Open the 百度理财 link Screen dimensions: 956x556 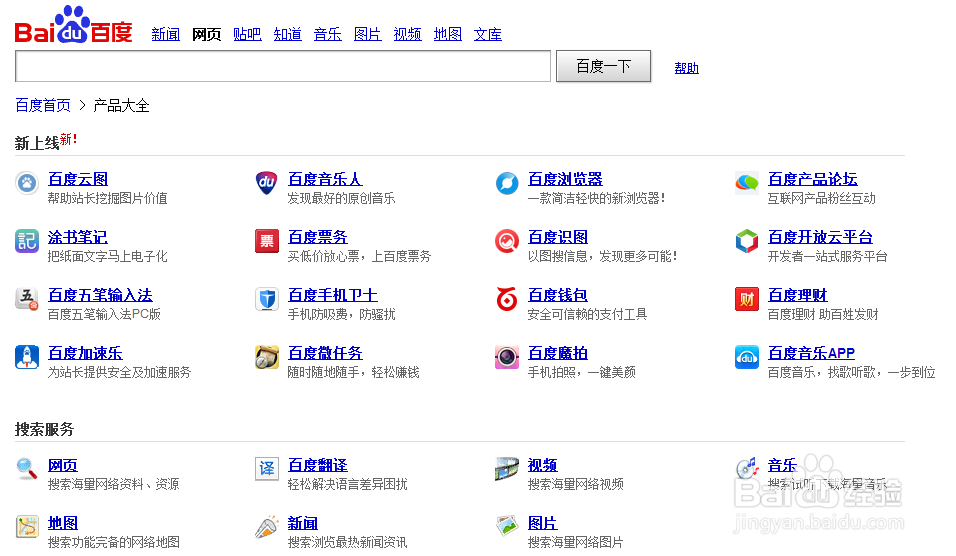click(797, 295)
